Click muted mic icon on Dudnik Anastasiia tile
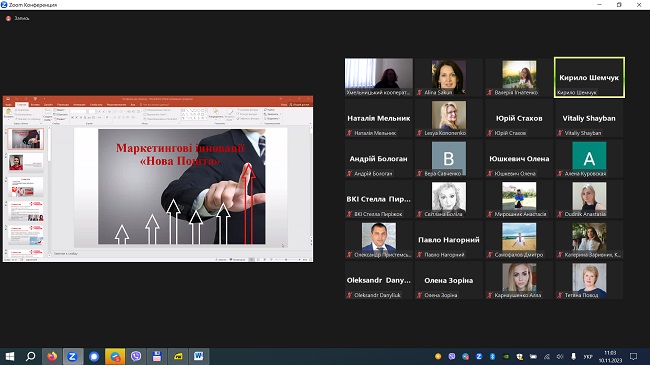Screen dimensions: 650x365 [x=560, y=214]
